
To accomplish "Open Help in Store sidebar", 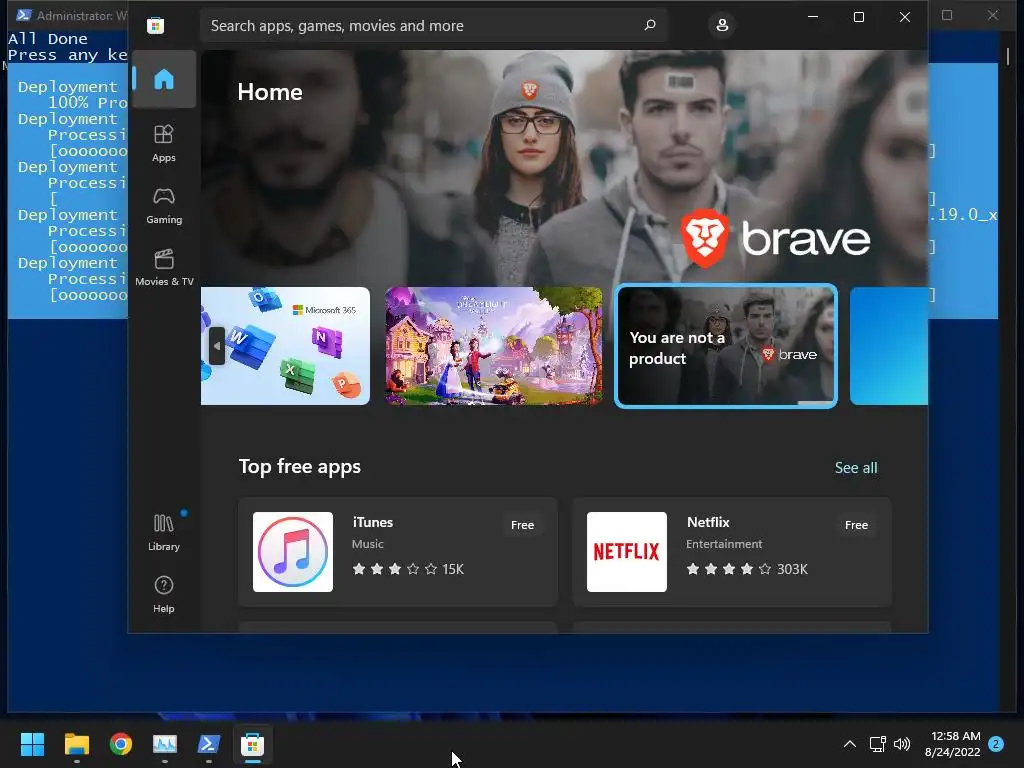I will click(164, 594).
